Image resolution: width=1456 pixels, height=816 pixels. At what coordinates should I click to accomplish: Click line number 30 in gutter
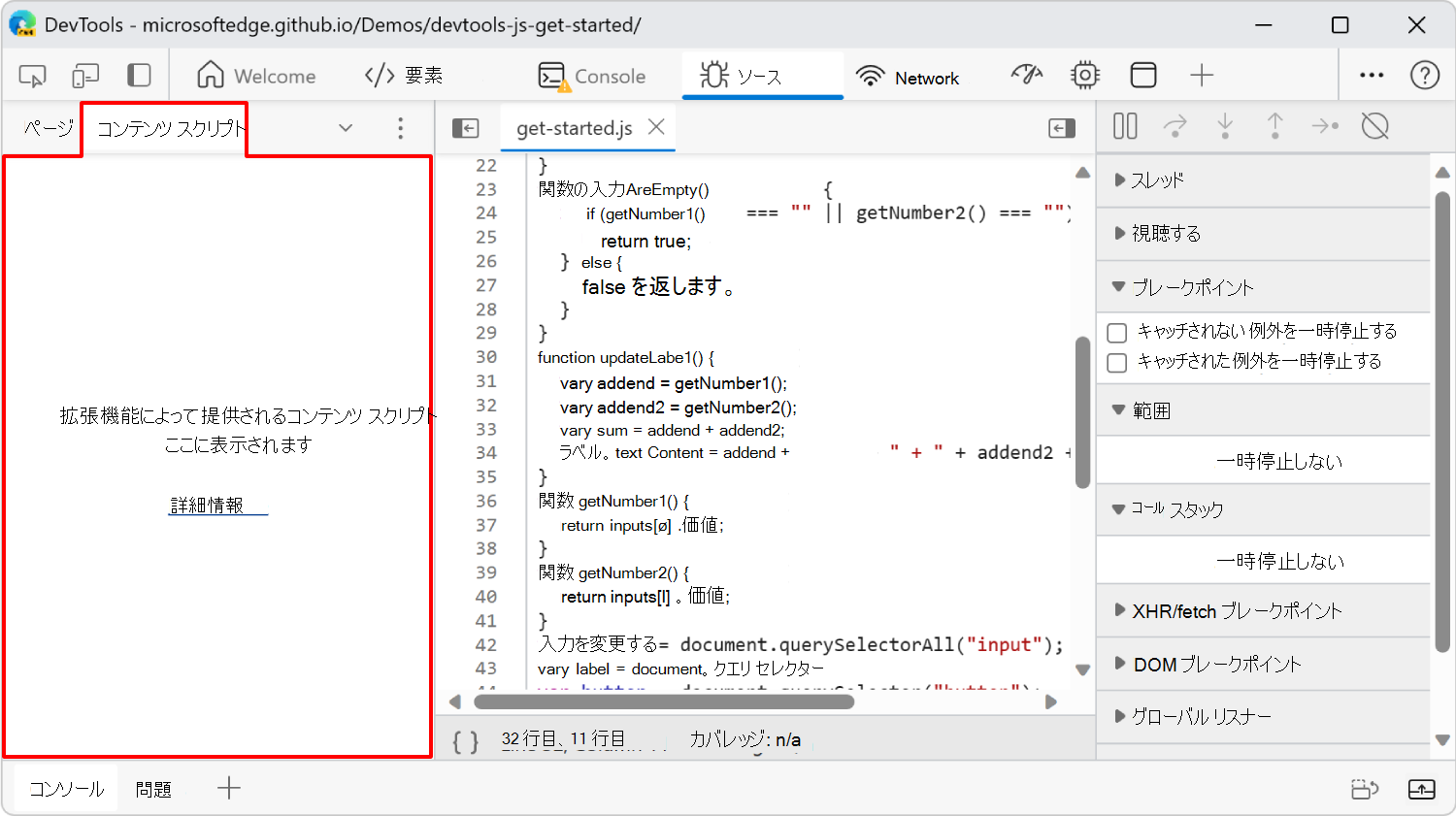point(486,357)
